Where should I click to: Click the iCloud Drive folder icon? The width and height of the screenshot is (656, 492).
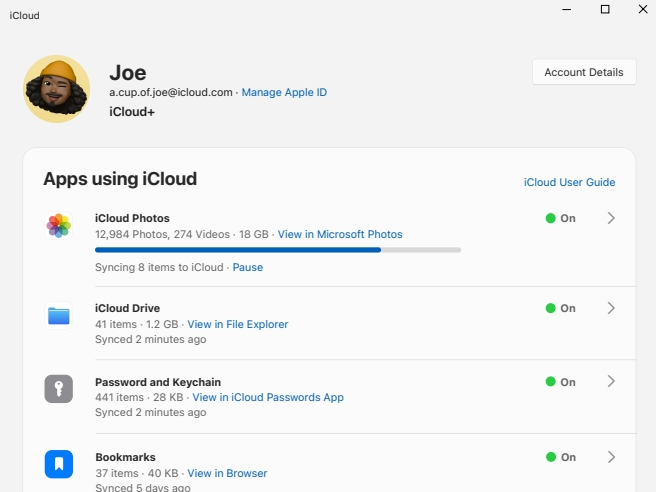click(x=59, y=316)
